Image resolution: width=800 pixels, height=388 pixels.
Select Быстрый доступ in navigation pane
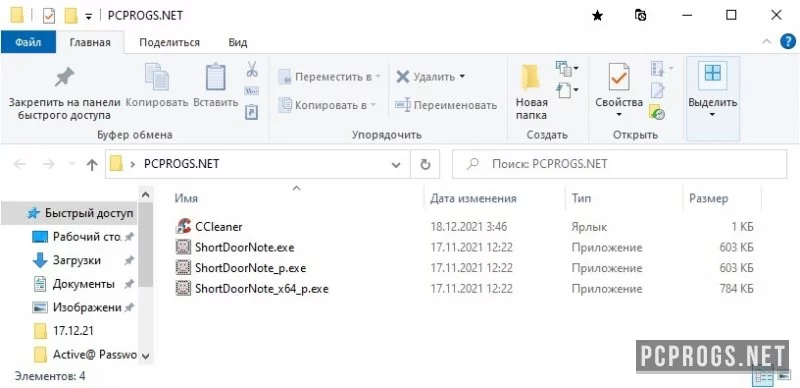pos(69,213)
